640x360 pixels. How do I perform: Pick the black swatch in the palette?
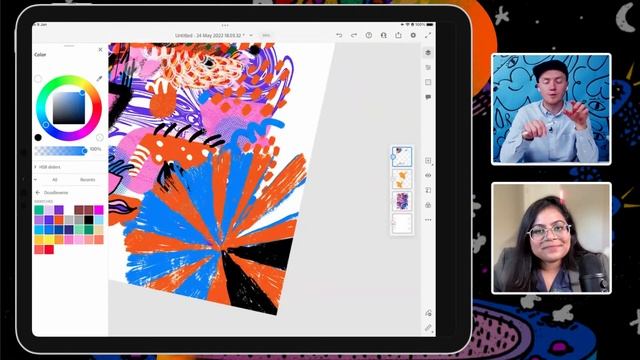pyautogui.click(x=89, y=220)
